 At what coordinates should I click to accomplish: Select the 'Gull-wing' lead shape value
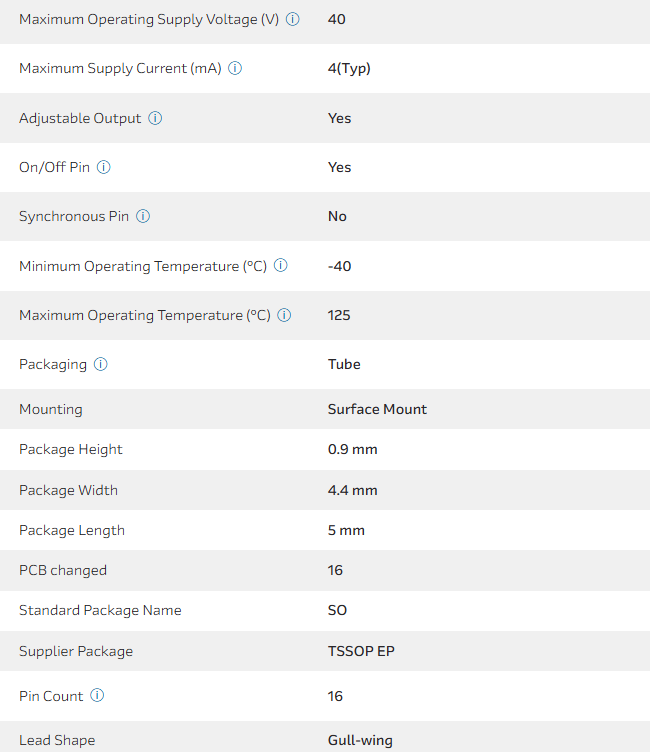(x=360, y=741)
